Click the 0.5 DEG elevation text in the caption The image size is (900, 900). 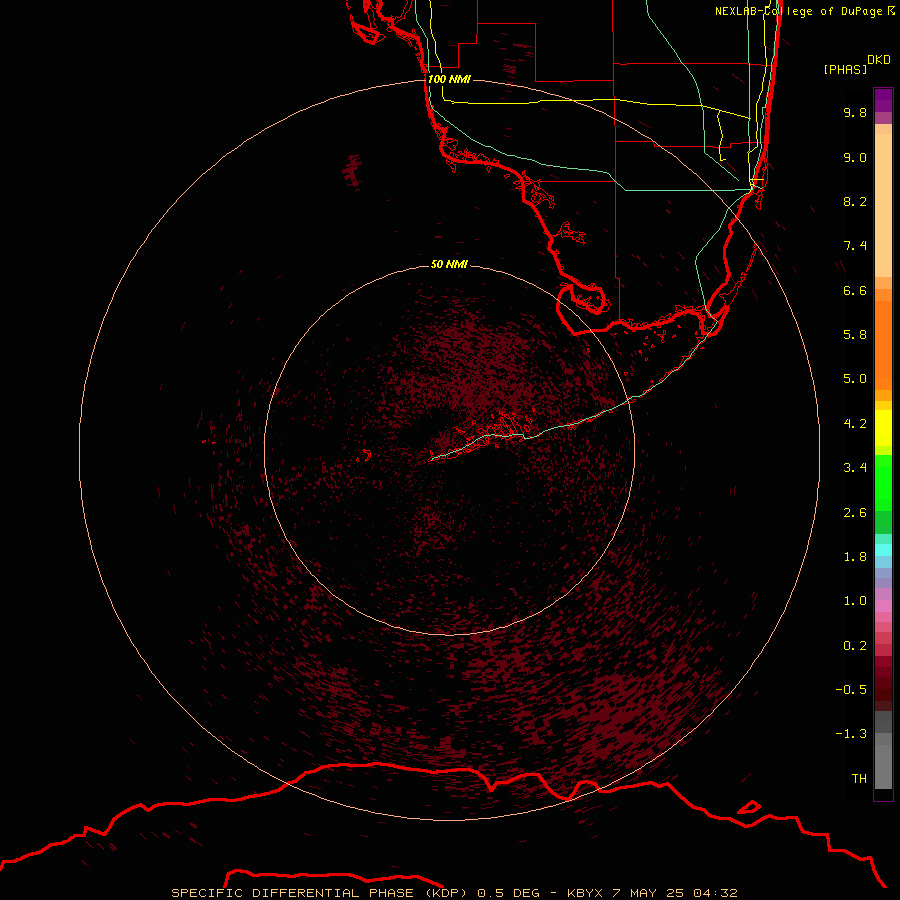509,893
